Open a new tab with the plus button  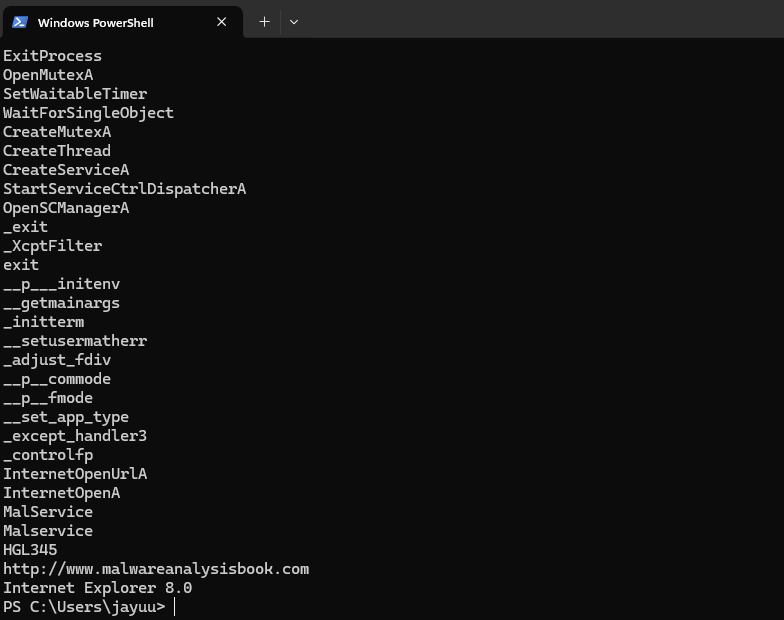tap(264, 22)
